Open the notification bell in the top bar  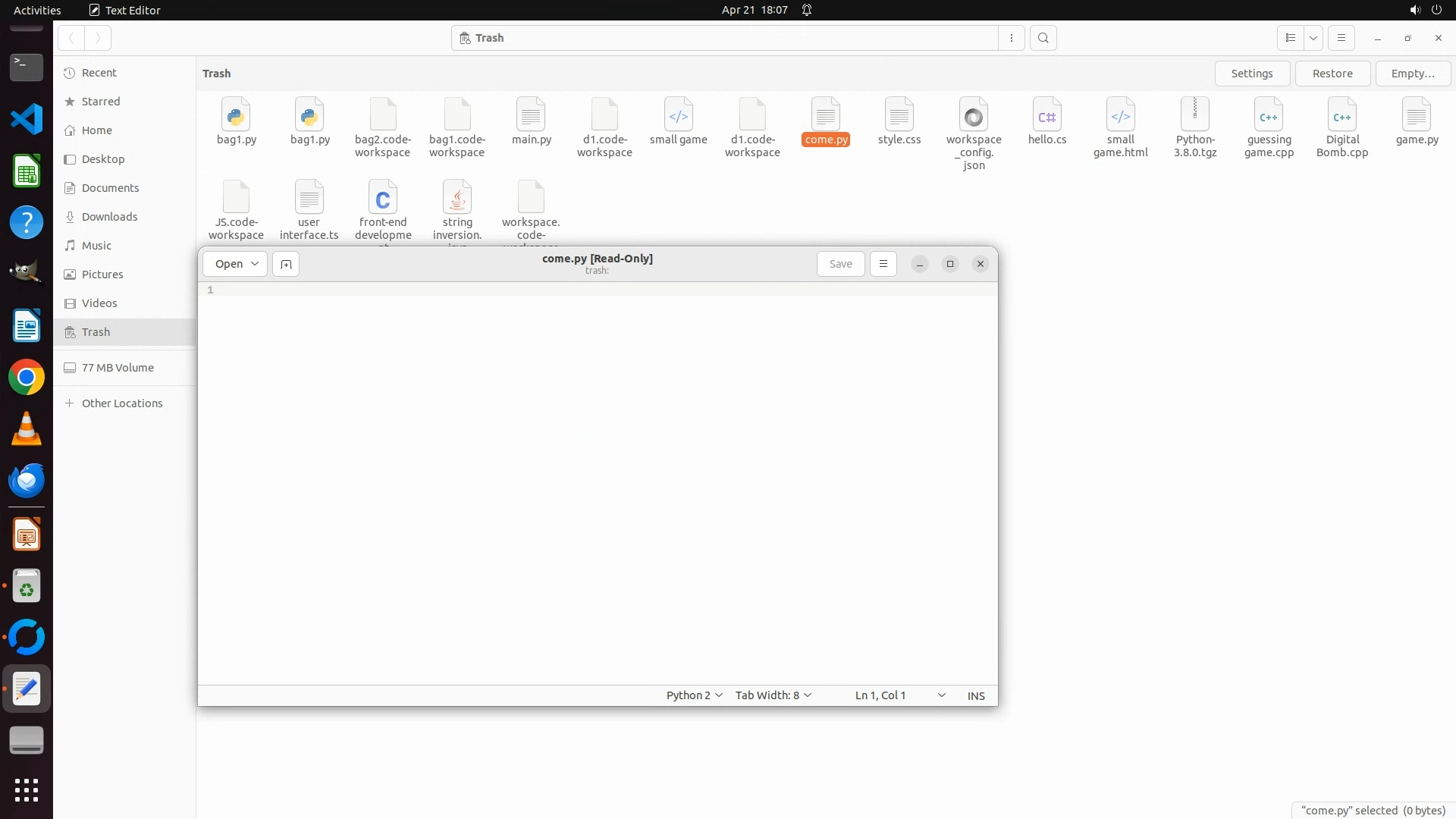807,10
